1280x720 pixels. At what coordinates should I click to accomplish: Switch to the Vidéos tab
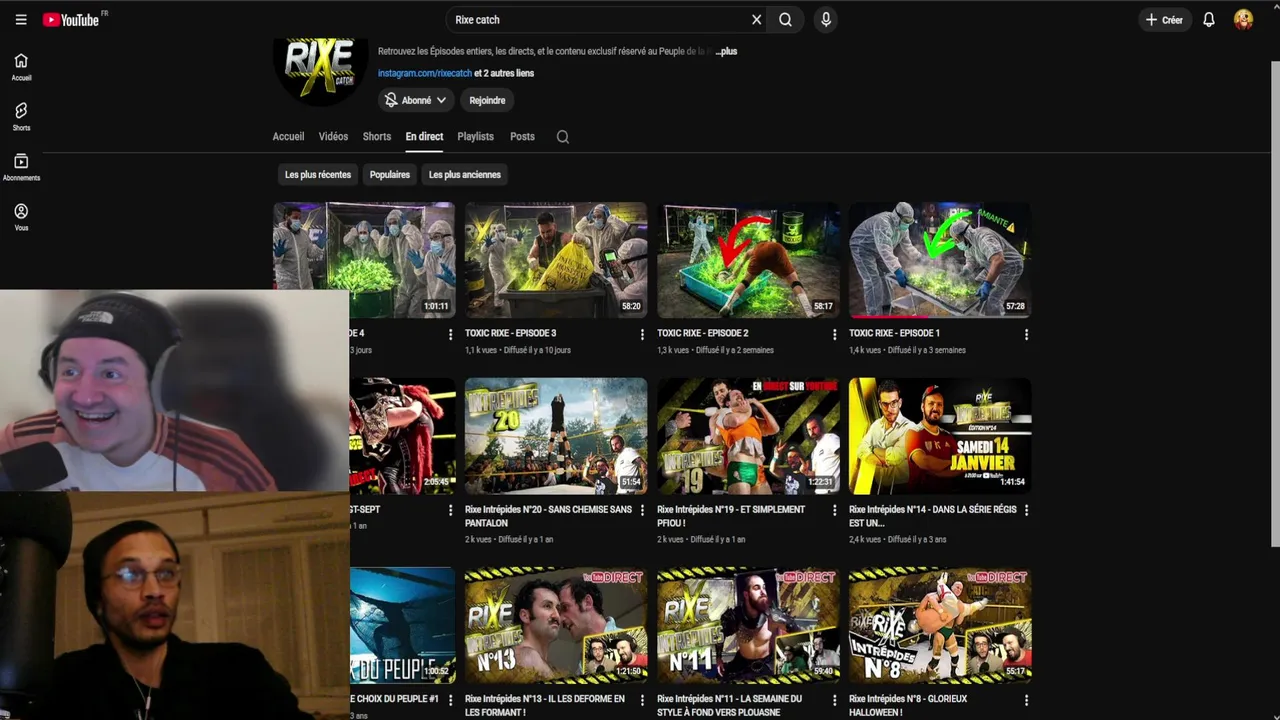(x=333, y=136)
